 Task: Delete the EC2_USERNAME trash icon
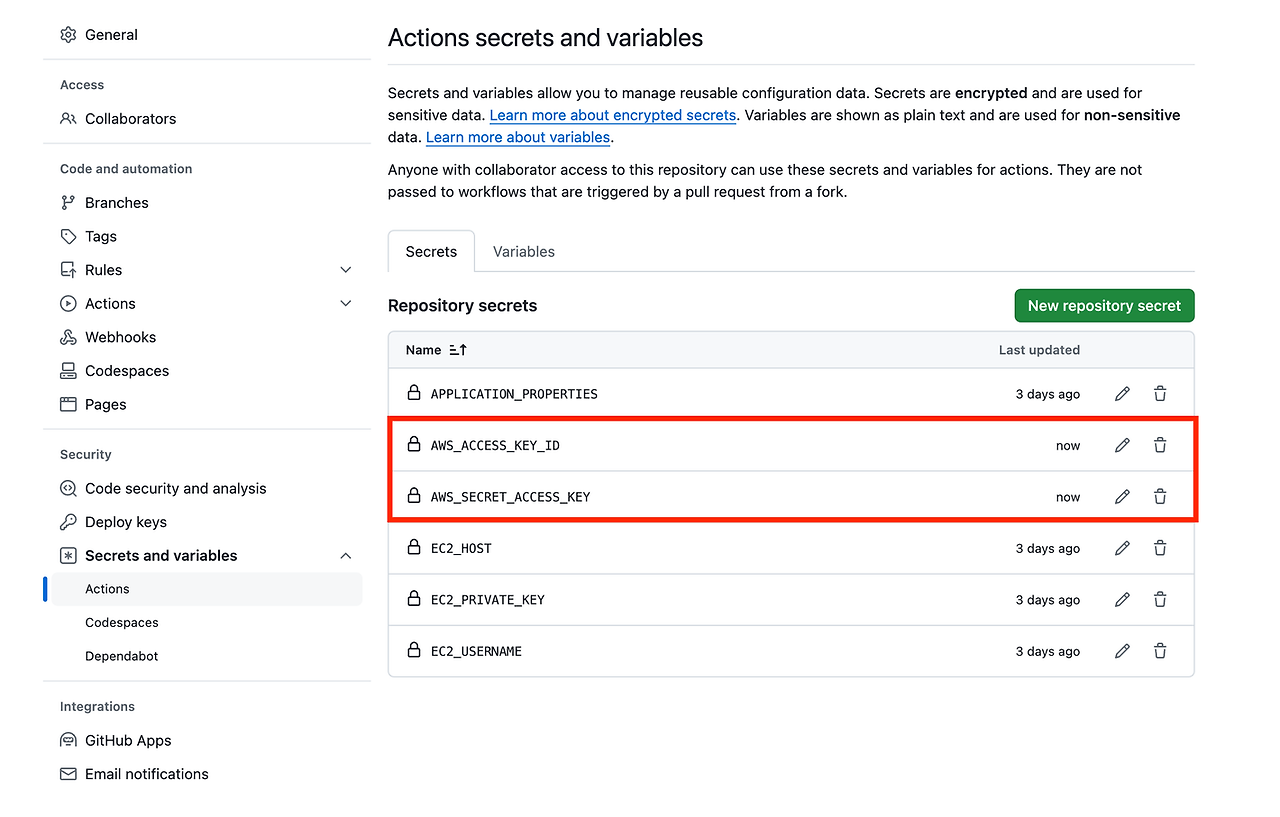pos(1160,651)
